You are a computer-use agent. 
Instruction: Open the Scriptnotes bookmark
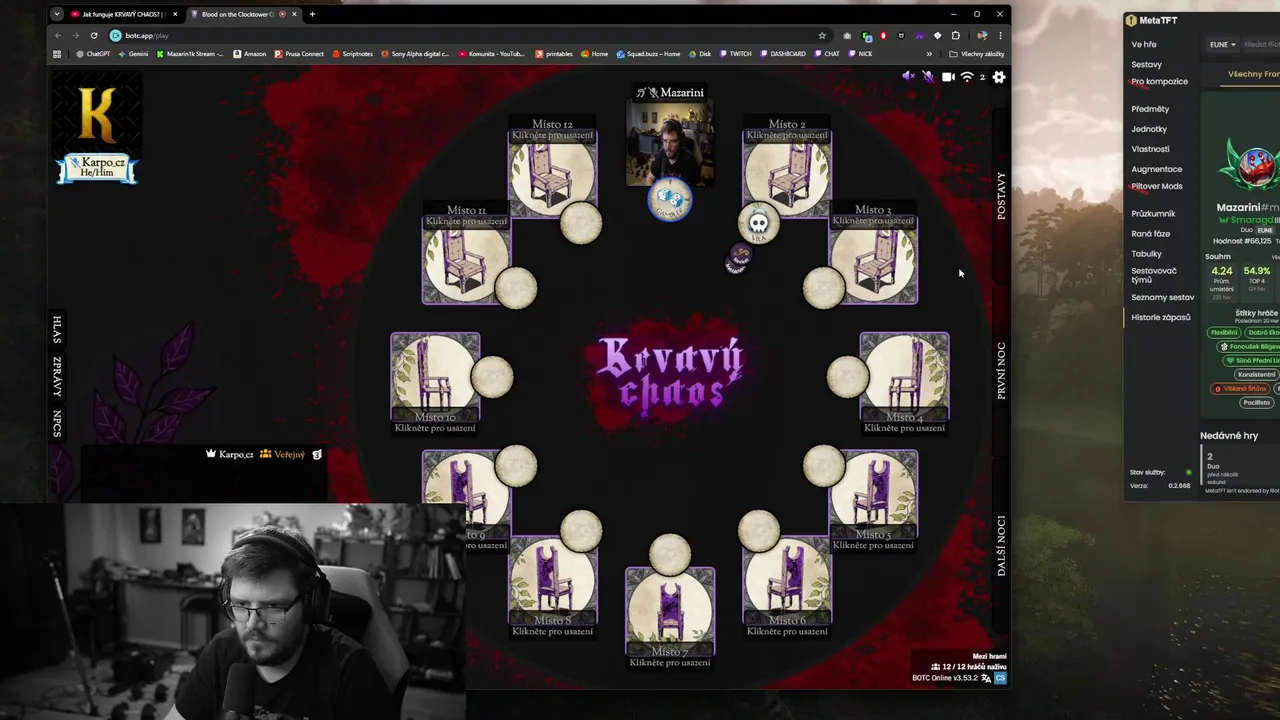[352, 54]
